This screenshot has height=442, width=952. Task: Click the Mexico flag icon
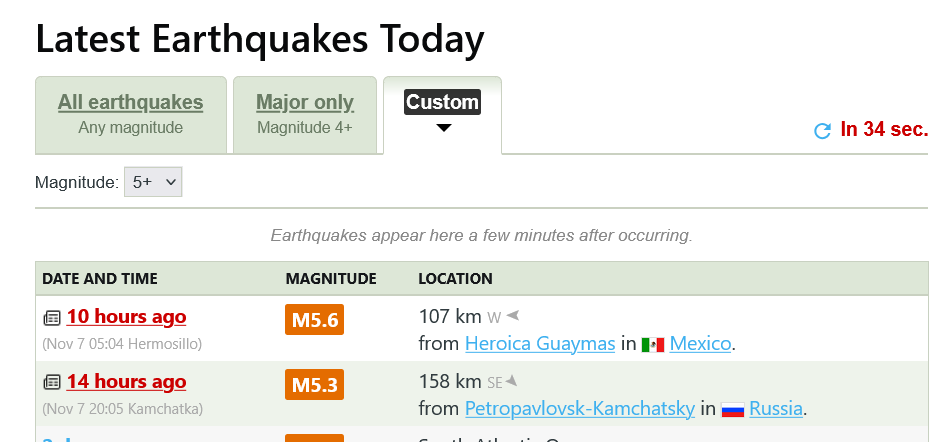(x=653, y=344)
